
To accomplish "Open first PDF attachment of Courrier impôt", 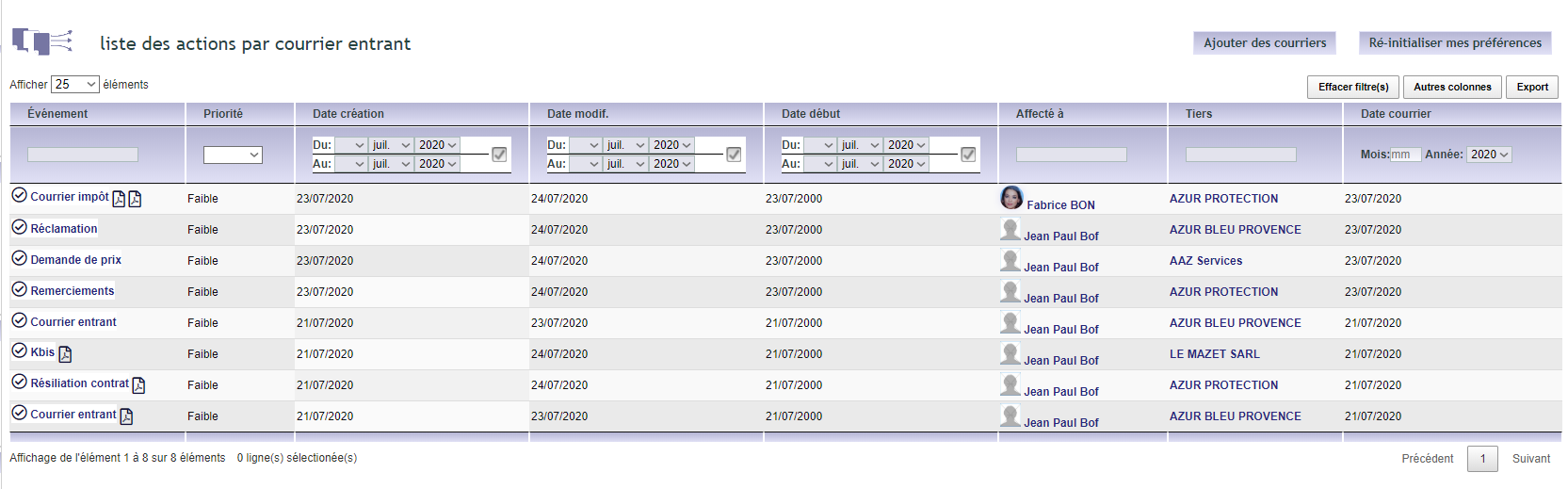I will click(x=119, y=199).
